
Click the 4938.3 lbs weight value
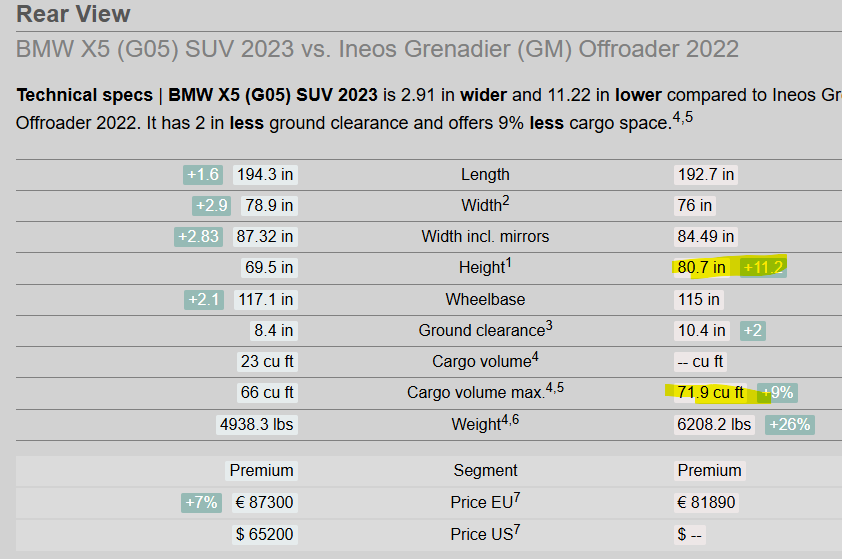(x=257, y=424)
